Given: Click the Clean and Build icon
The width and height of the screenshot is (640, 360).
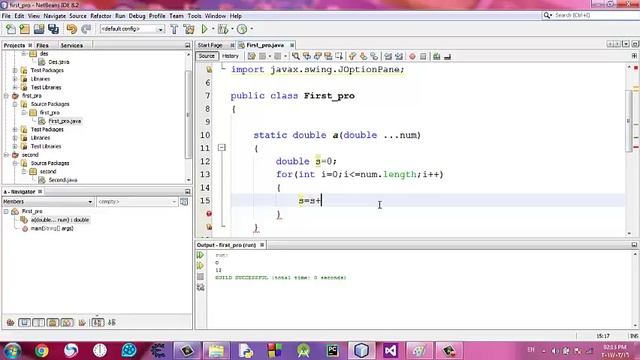Looking at the screenshot, I should (189, 29).
